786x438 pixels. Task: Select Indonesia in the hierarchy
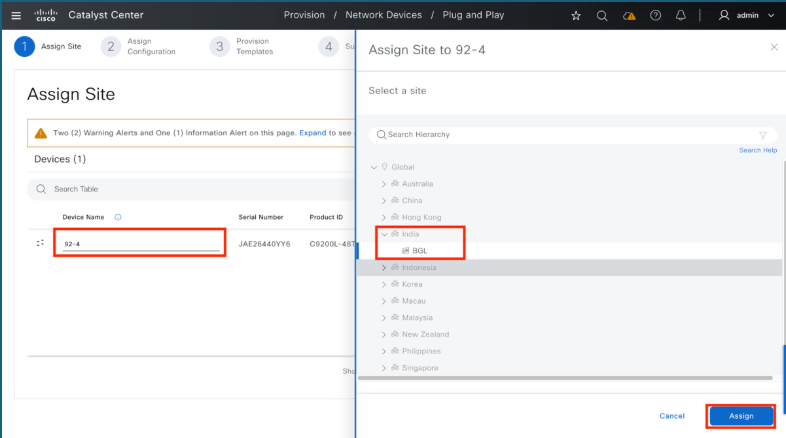tap(419, 268)
